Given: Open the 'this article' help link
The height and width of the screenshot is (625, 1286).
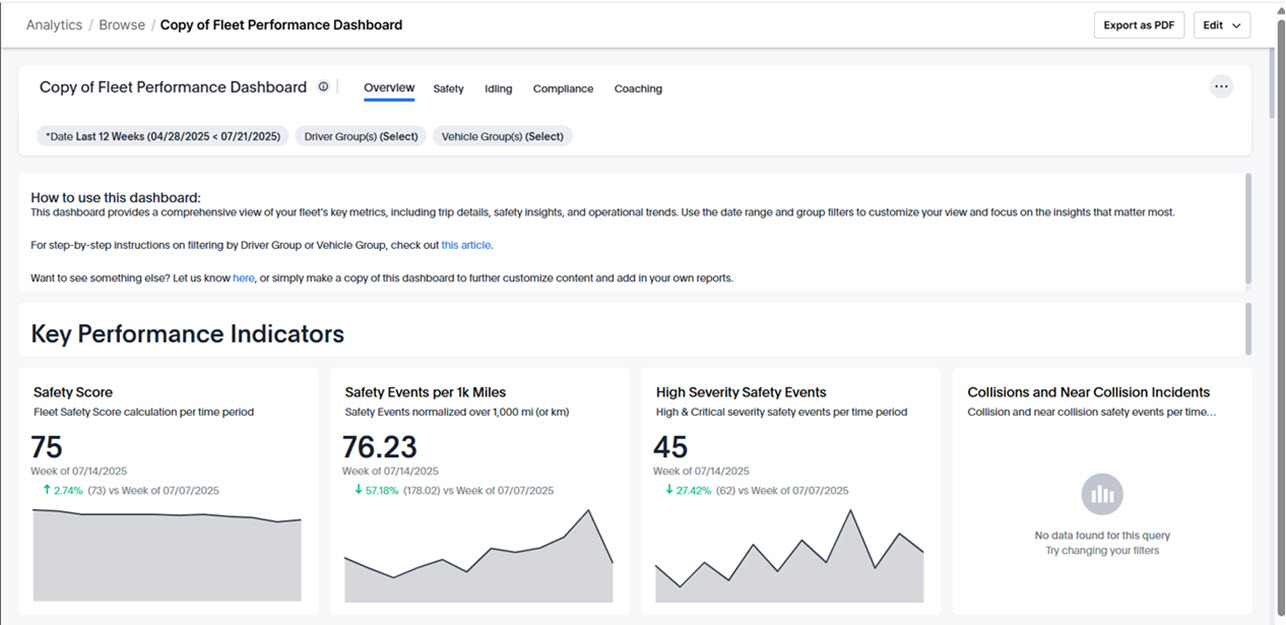Looking at the screenshot, I should pos(466,245).
